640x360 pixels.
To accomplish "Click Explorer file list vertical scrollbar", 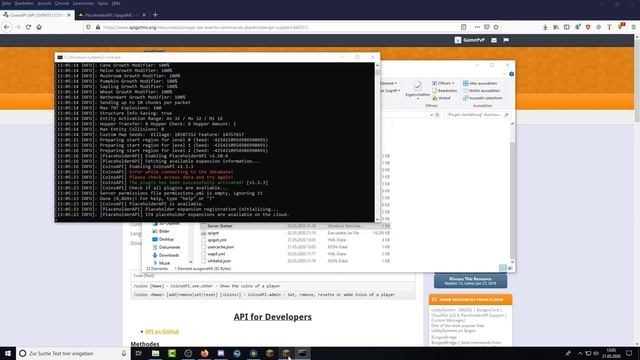I will coord(512,193).
